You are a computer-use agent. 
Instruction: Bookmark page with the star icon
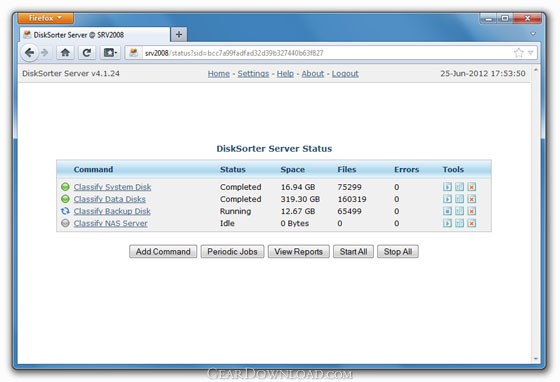point(518,53)
